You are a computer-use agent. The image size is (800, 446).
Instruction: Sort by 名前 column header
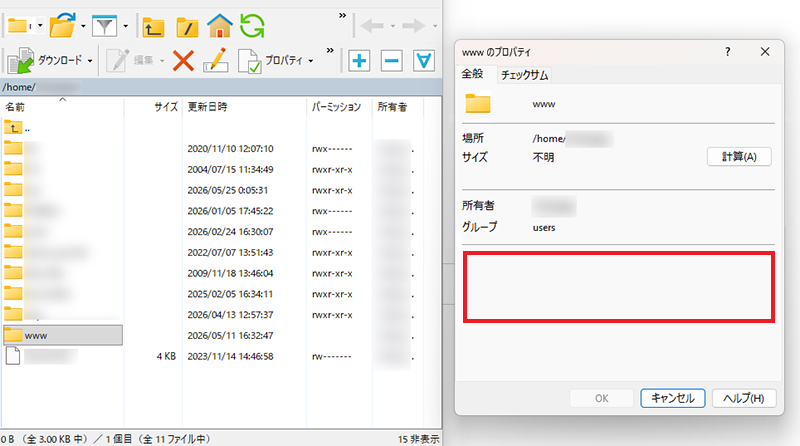pos(62,107)
